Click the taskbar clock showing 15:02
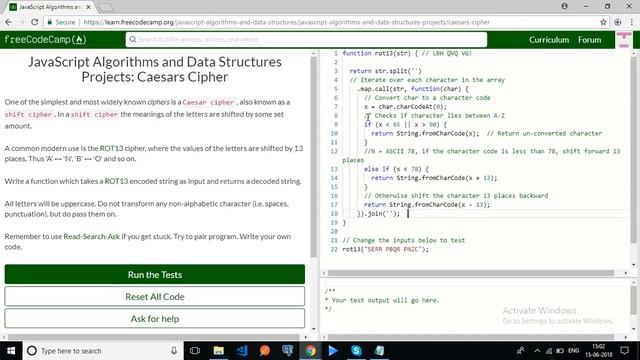Viewport: 640px width, 360px height. [x=598, y=351]
